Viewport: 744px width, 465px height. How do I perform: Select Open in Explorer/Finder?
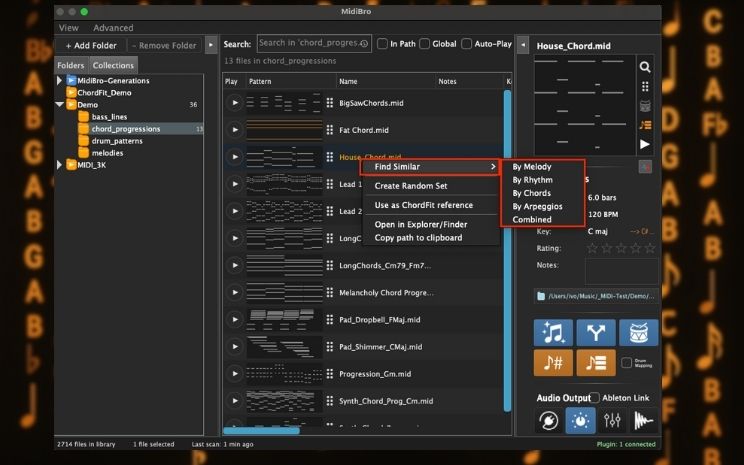(x=421, y=224)
